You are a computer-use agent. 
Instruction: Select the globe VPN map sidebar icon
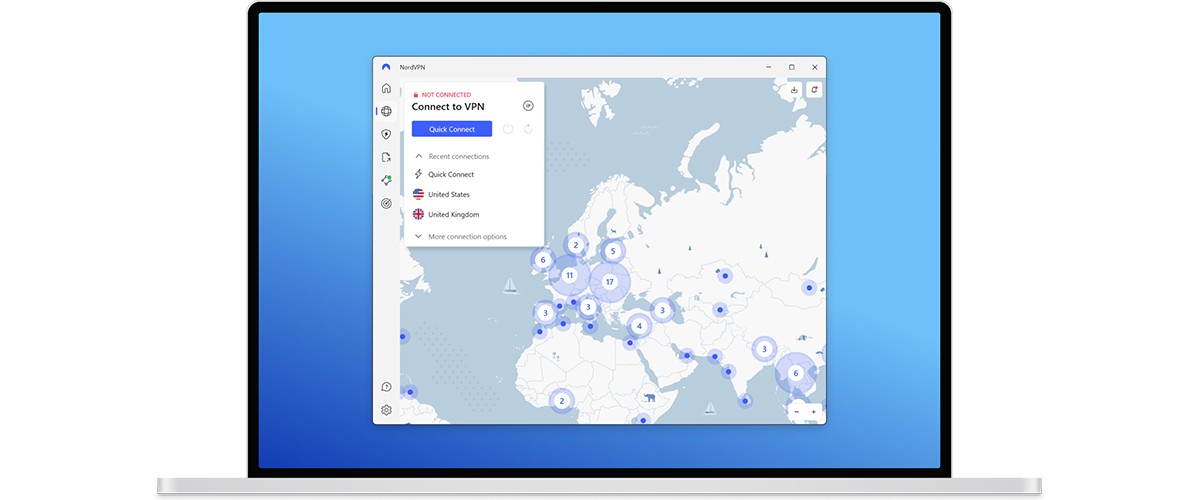click(386, 111)
